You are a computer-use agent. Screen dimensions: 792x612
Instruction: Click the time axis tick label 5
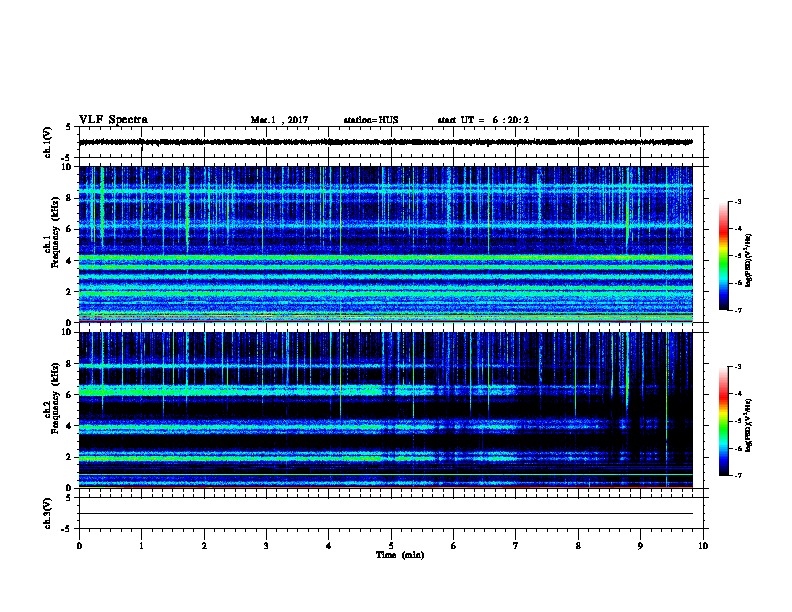[391, 546]
